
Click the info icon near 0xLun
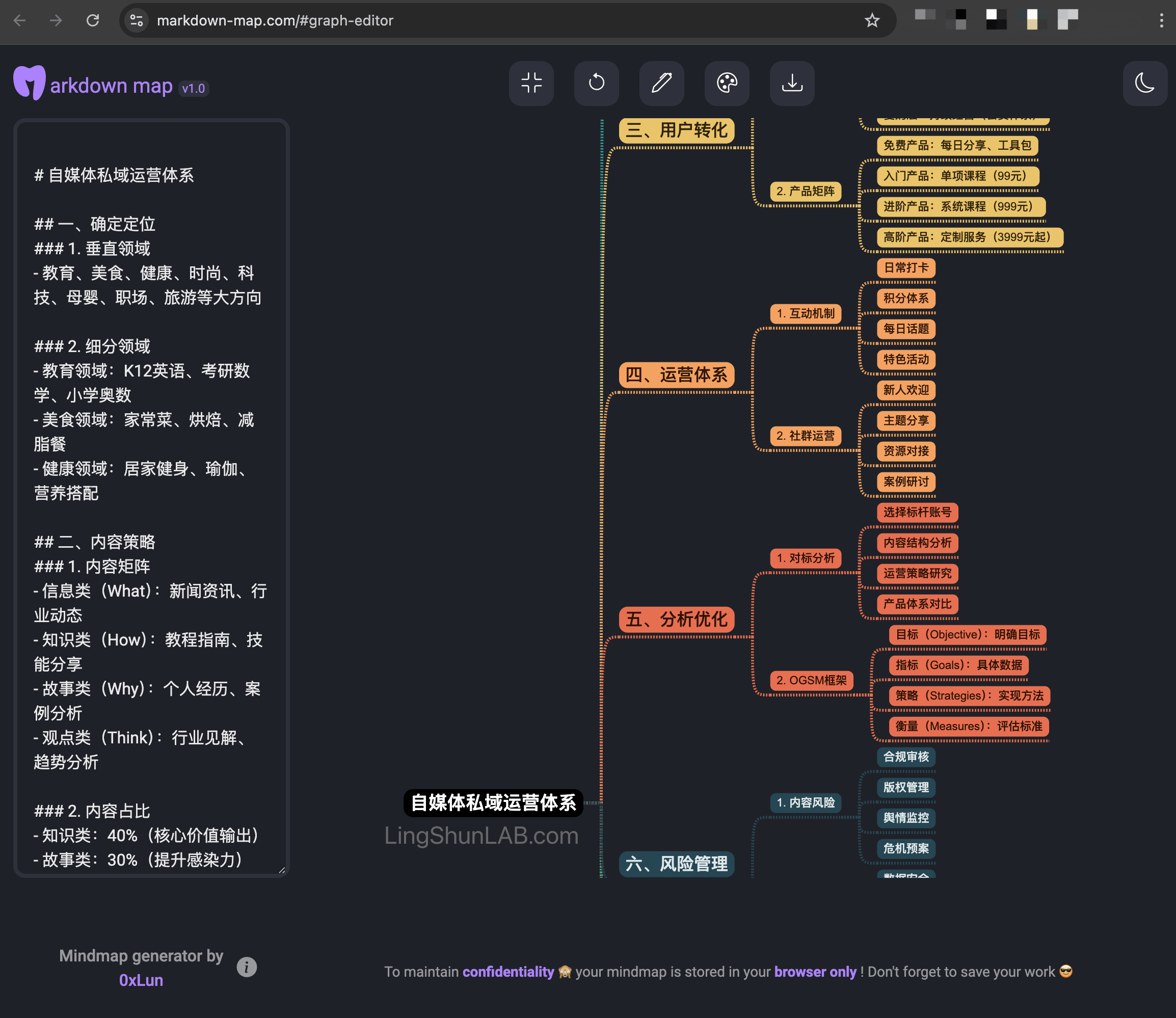(247, 967)
